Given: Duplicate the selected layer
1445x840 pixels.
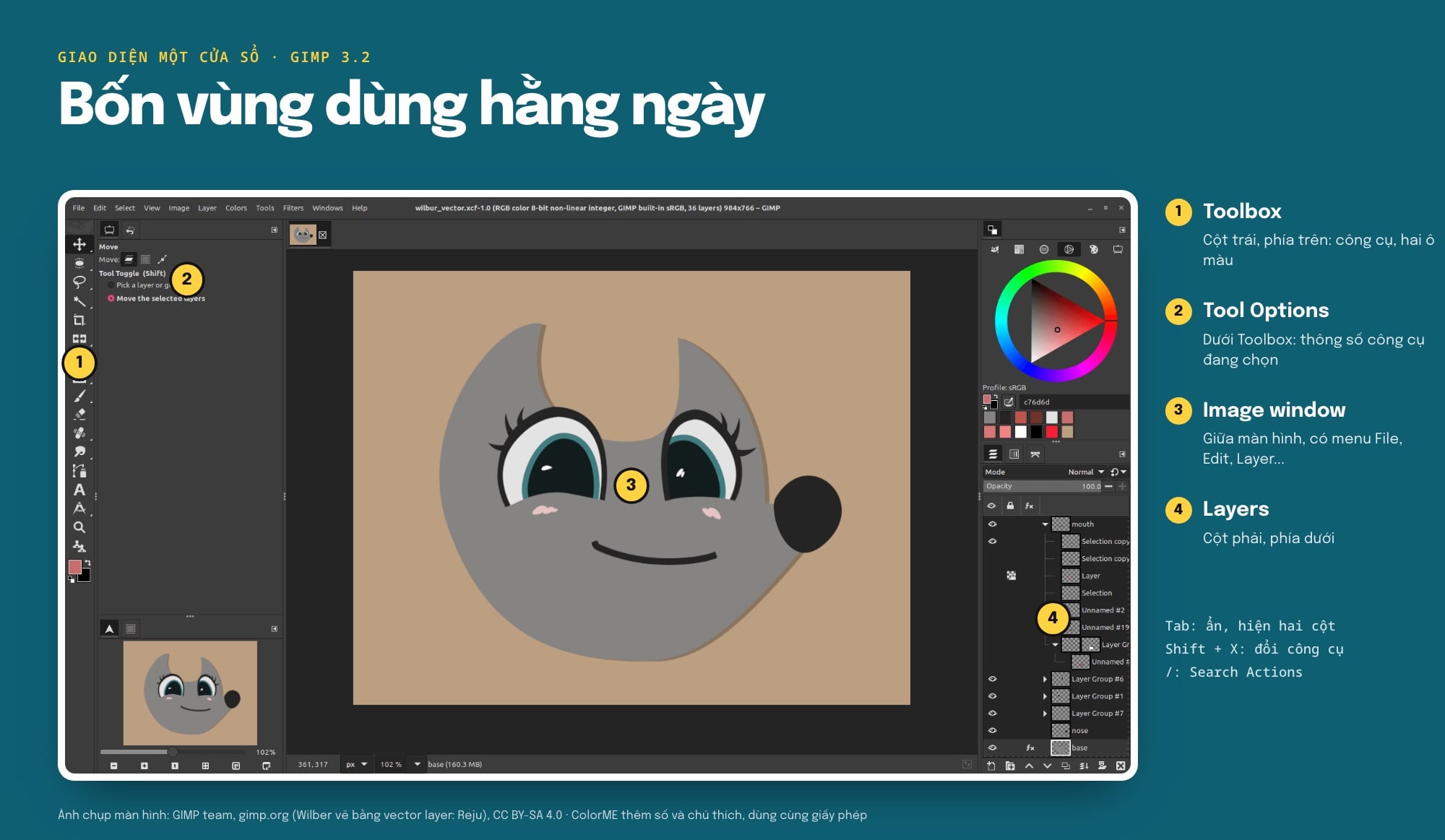Looking at the screenshot, I should point(1066,766).
